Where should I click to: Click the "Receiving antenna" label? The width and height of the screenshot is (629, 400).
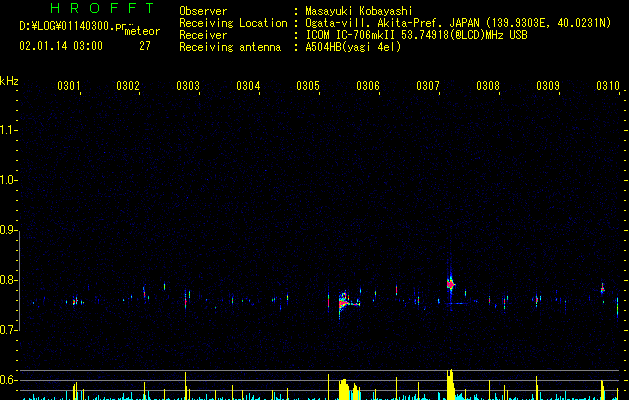[230, 47]
